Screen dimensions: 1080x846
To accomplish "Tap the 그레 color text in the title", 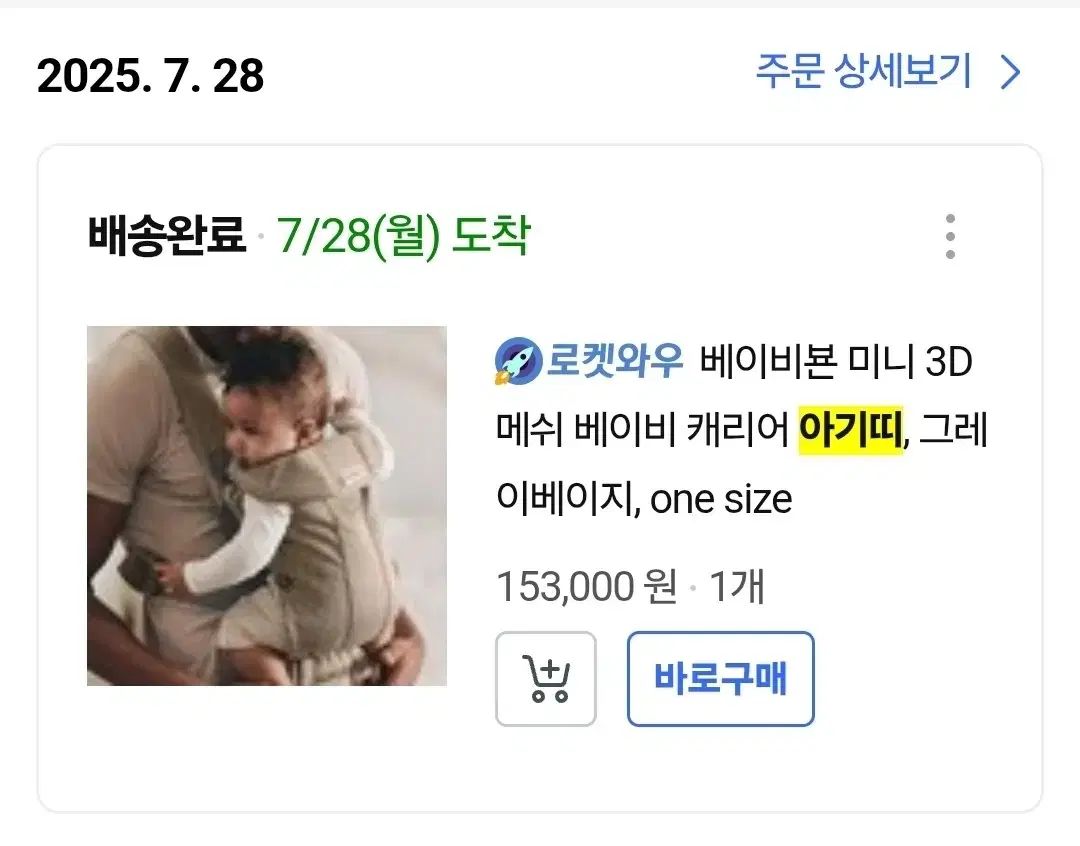I will point(953,430).
